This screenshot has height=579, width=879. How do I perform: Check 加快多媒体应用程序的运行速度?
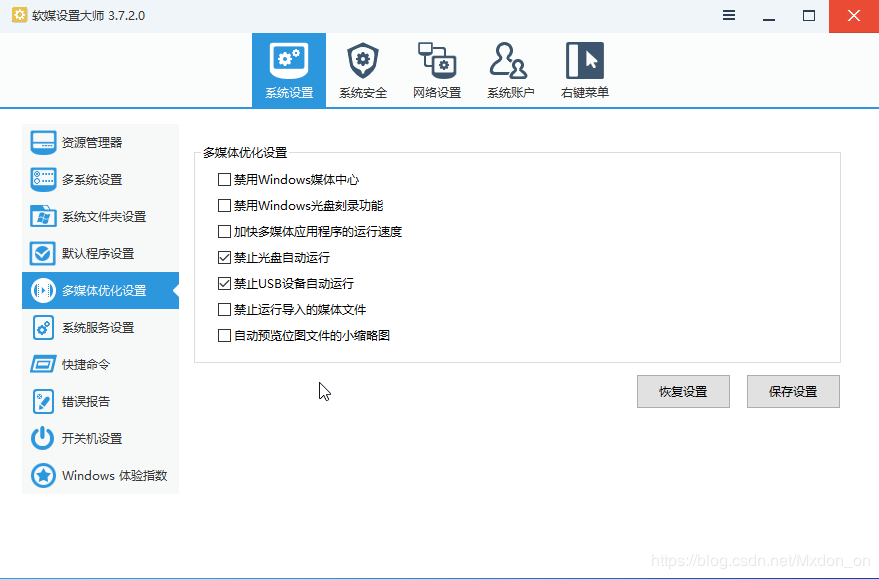point(225,231)
